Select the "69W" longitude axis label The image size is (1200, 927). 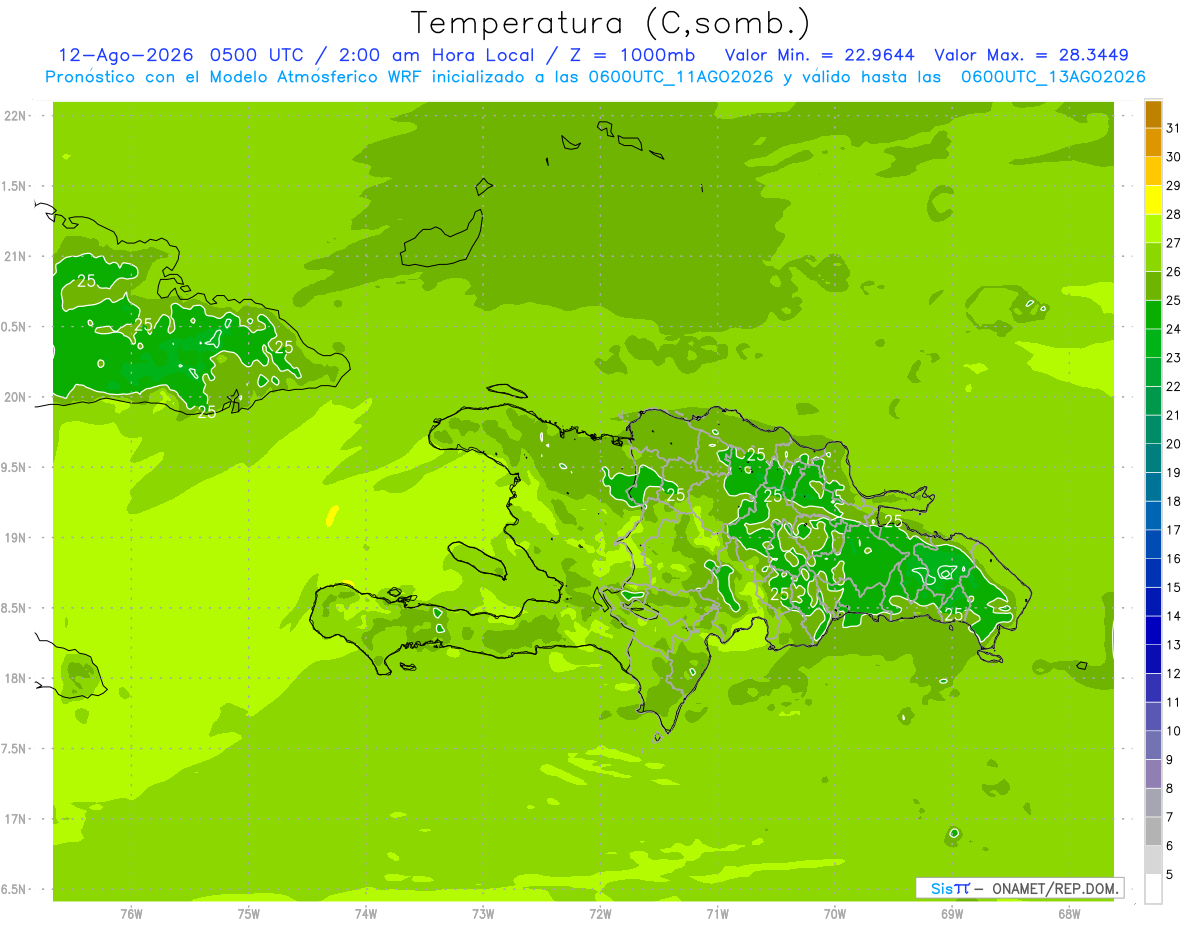(952, 913)
